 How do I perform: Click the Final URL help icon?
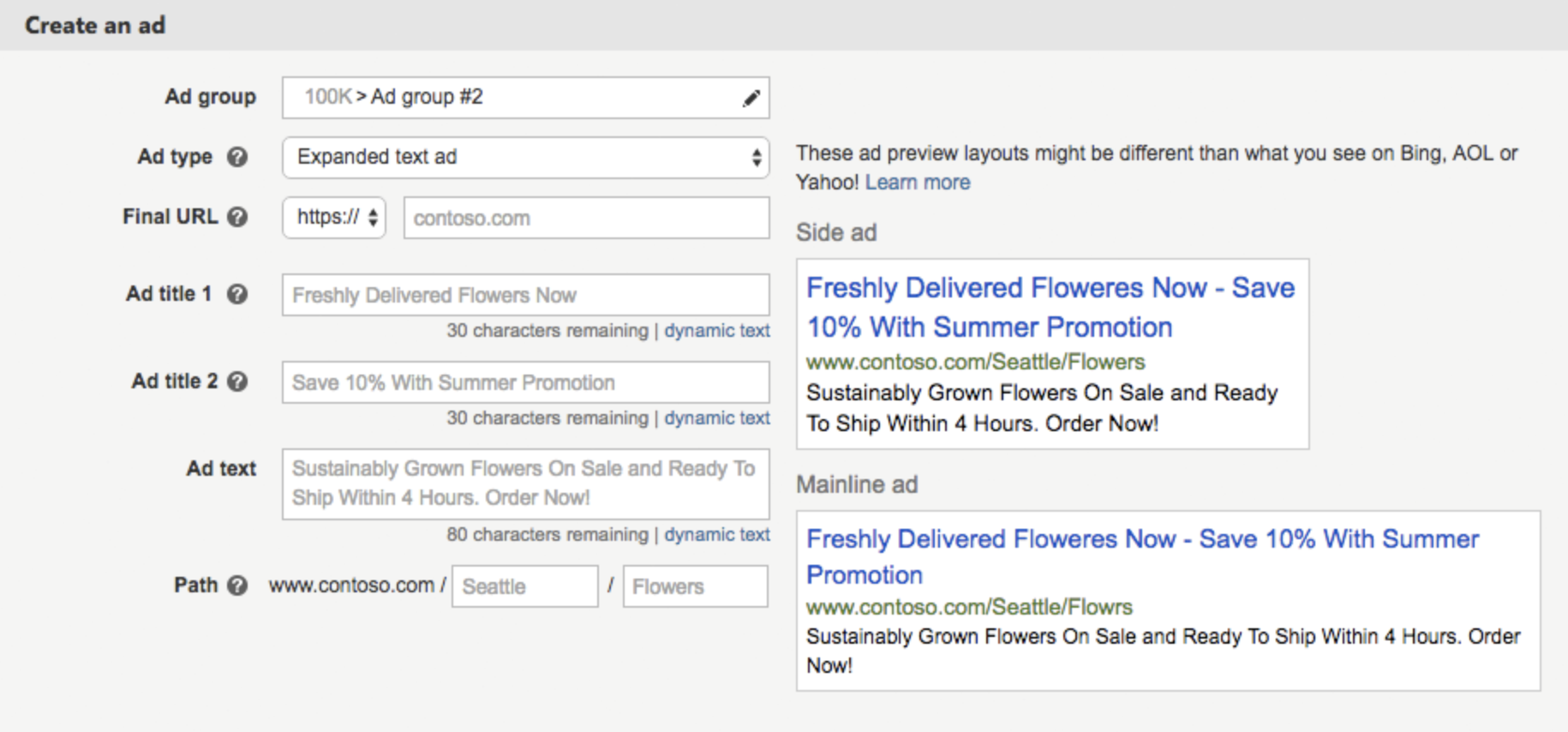237,218
